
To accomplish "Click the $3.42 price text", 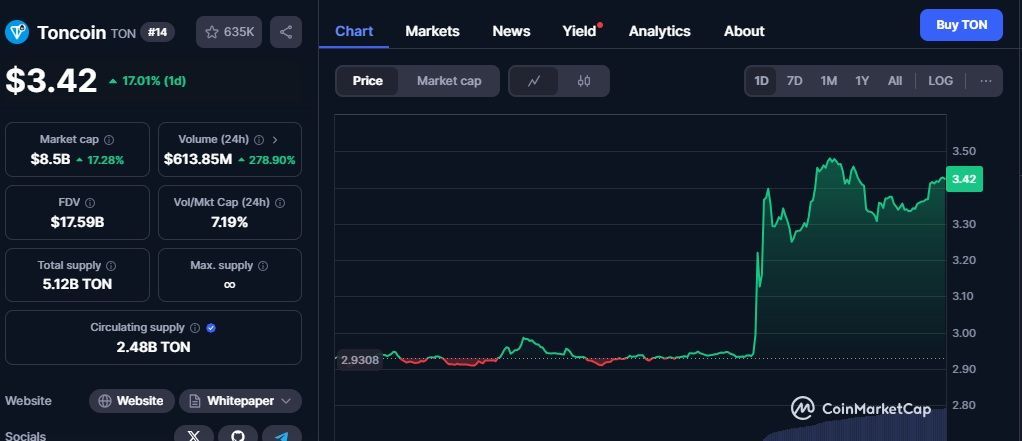I will (51, 81).
